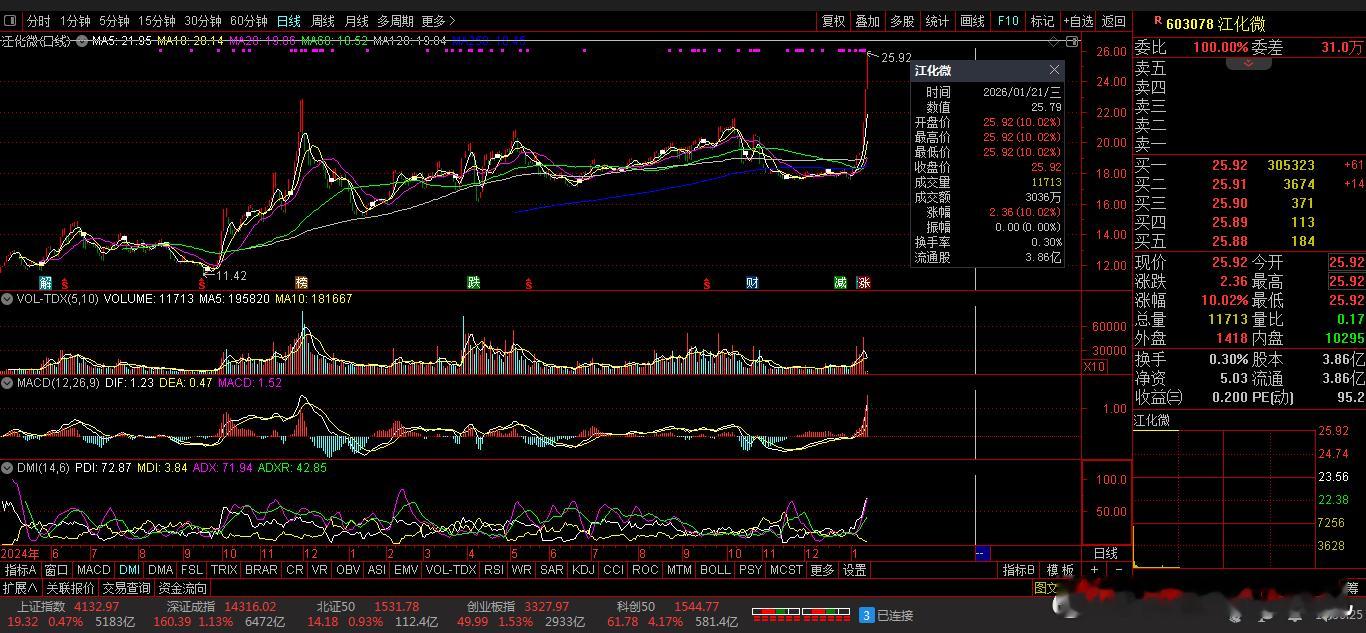
Task: Open the 扩展∧ expansion panel
Action: pyautogui.click(x=20, y=588)
